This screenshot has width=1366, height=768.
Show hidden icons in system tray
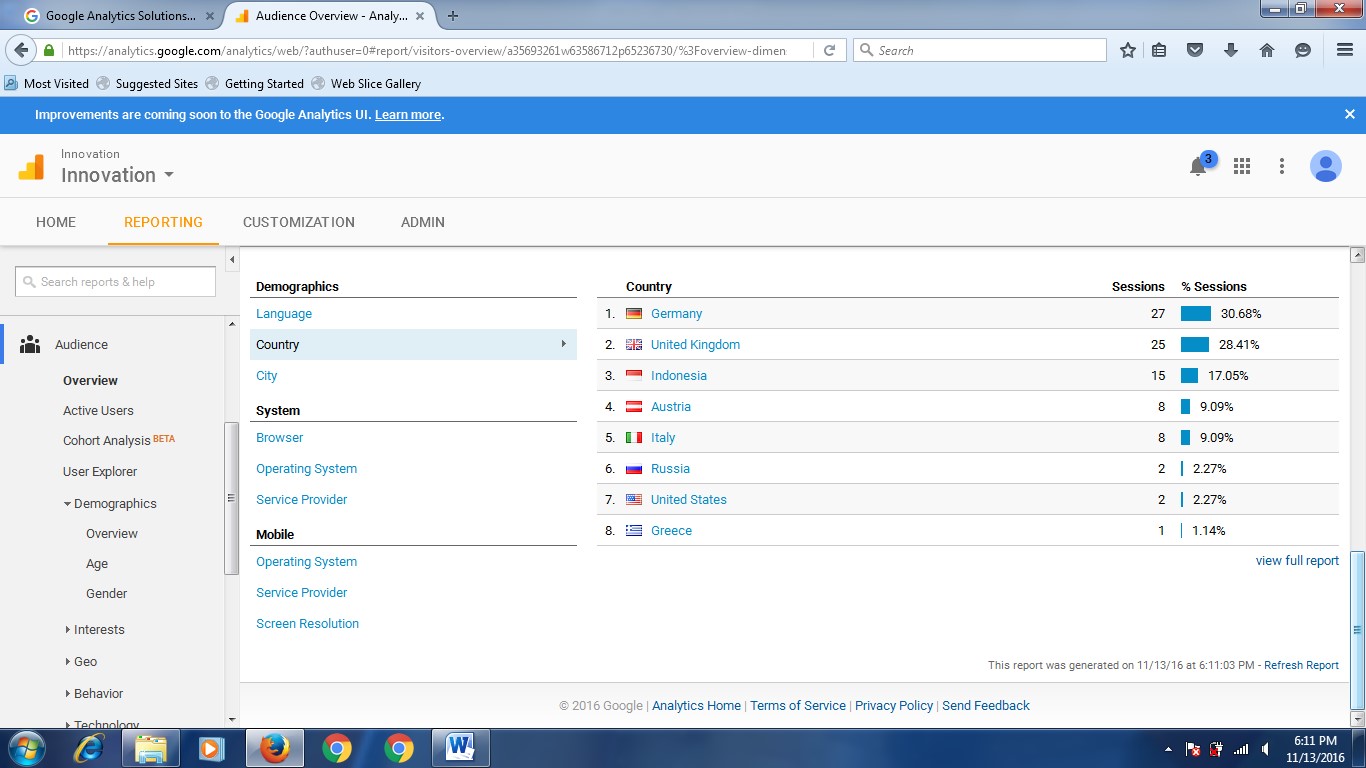[1168, 749]
